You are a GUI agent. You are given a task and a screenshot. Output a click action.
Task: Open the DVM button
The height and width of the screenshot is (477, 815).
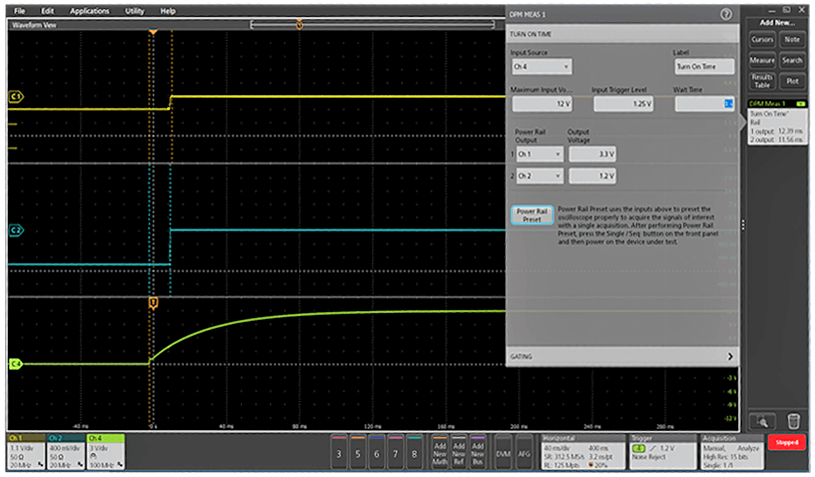[x=503, y=452]
